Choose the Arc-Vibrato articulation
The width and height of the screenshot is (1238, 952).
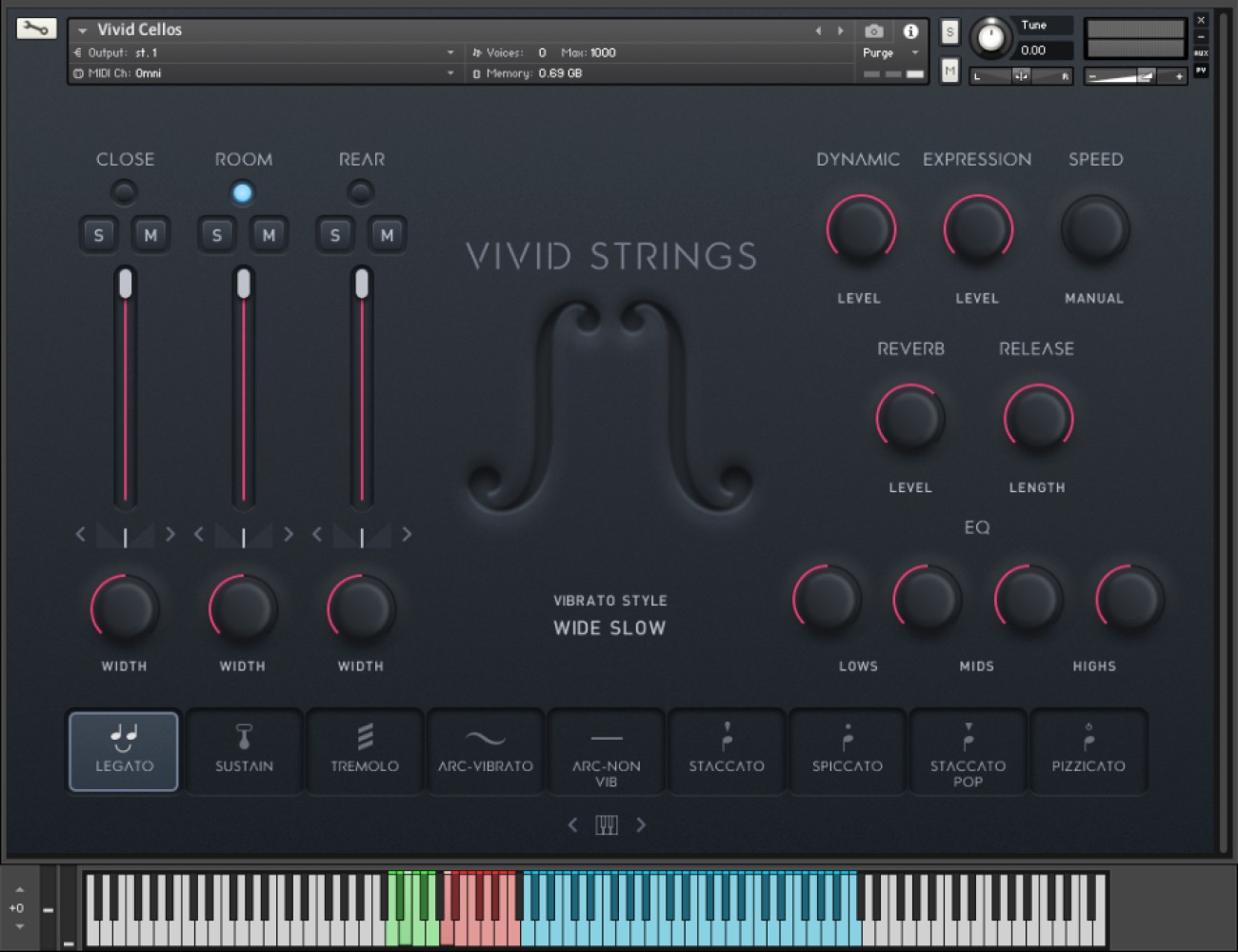(486, 750)
